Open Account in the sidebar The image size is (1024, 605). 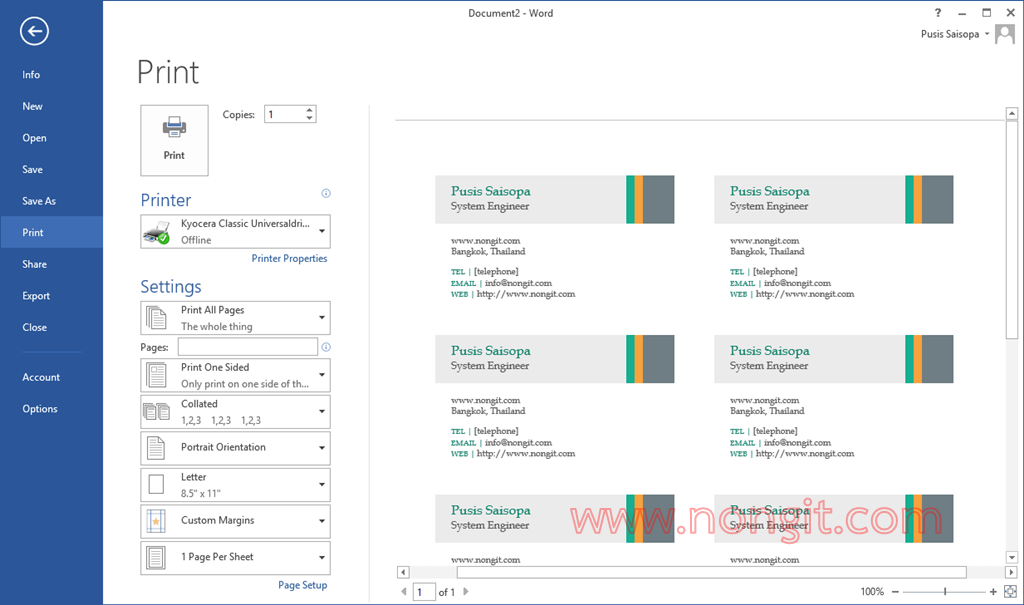pyautogui.click(x=52, y=377)
